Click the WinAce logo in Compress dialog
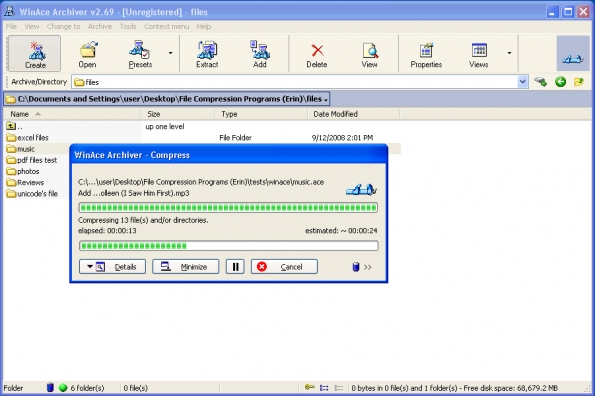The height and width of the screenshot is (396, 595). tap(361, 189)
